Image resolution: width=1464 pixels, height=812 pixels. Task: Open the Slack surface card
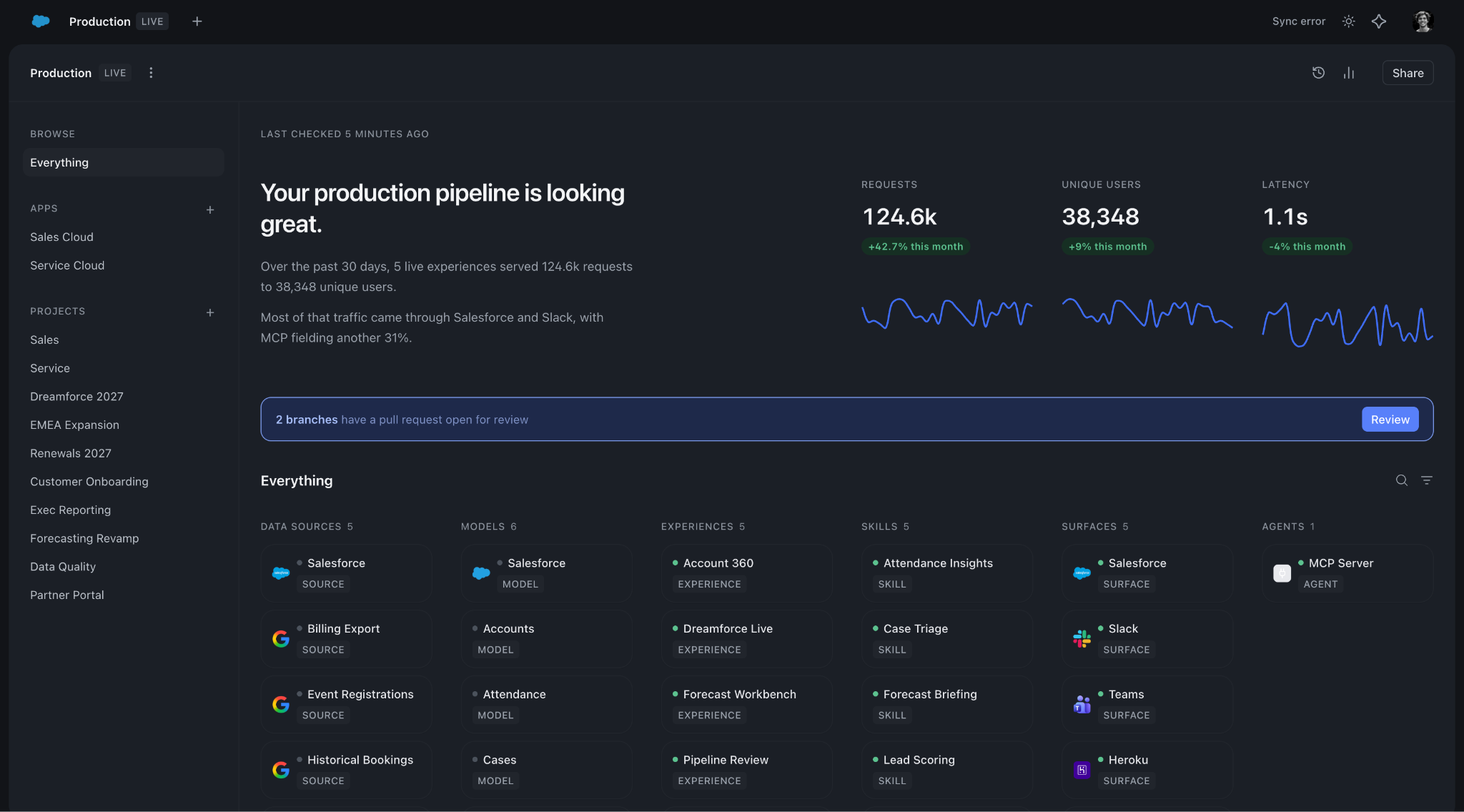click(1147, 639)
